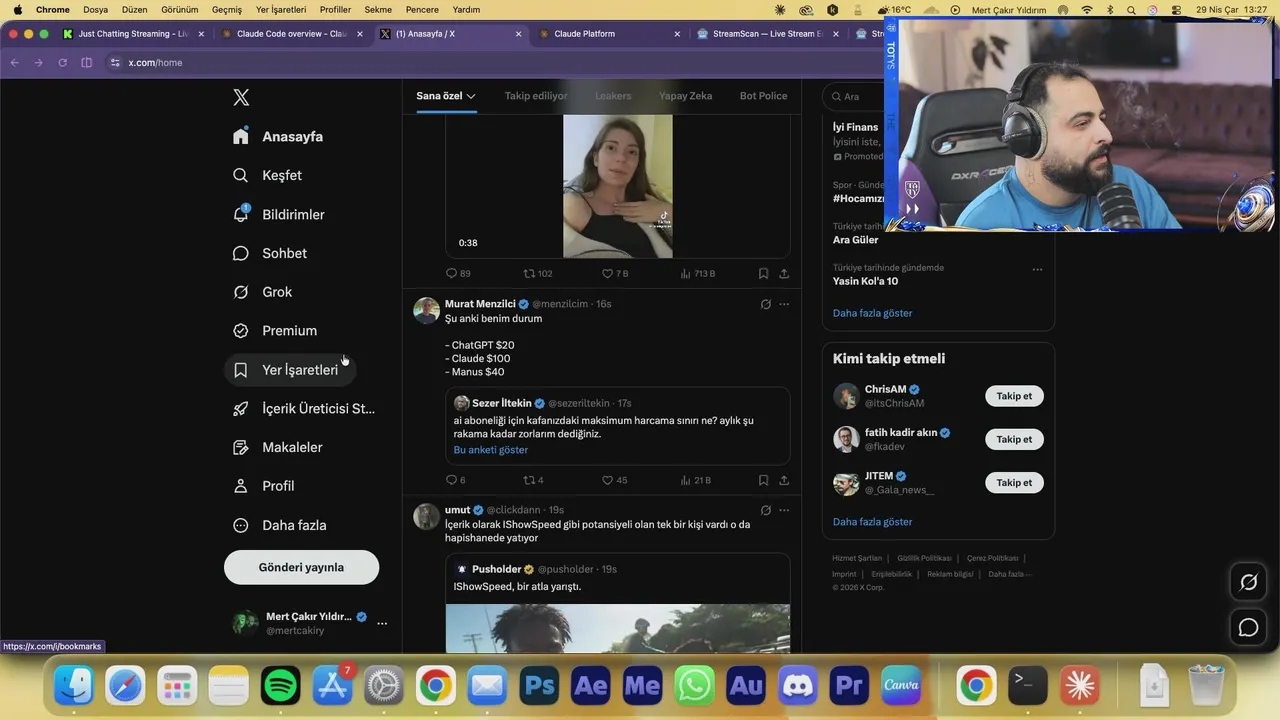Ask Grok about Murat Menzilci's post
The height and width of the screenshot is (720, 1280).
pos(765,304)
